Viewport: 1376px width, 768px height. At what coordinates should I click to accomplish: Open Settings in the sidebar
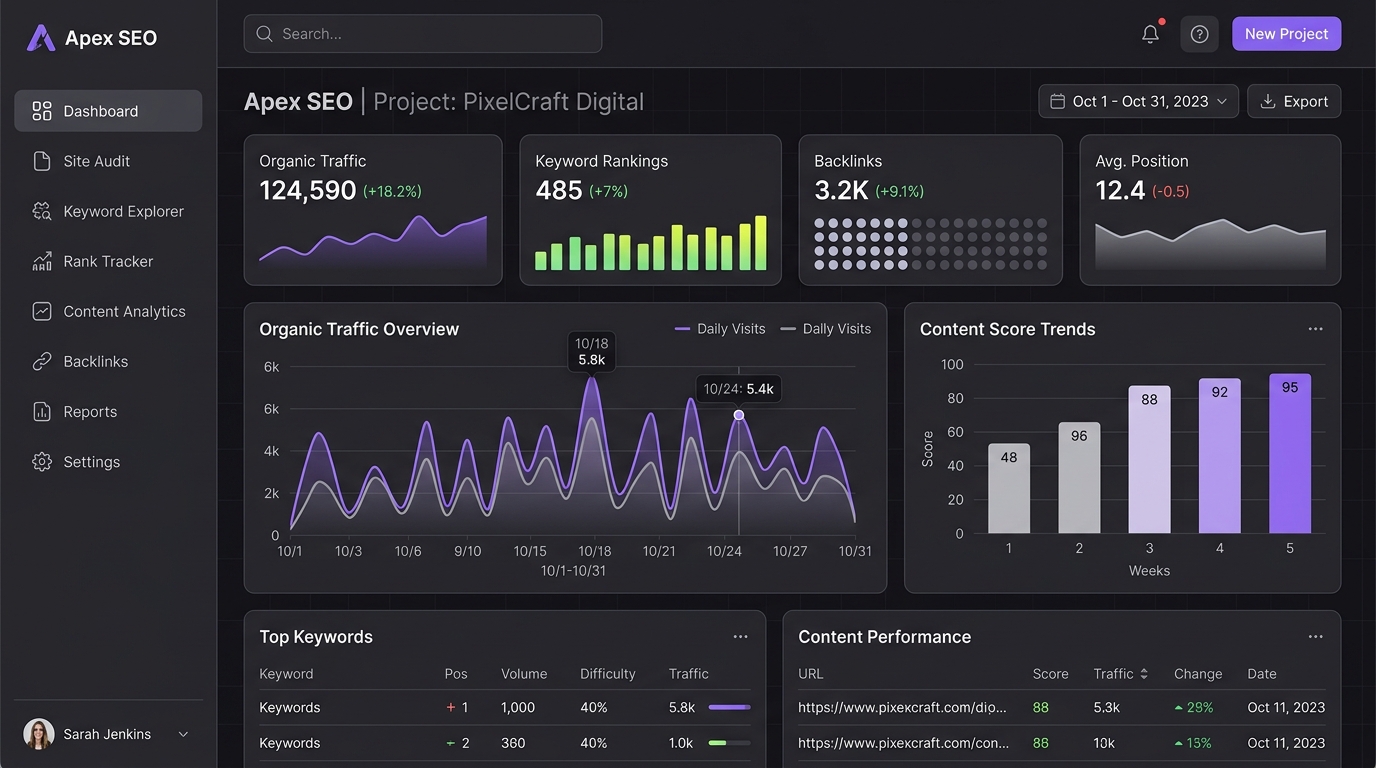point(108,462)
